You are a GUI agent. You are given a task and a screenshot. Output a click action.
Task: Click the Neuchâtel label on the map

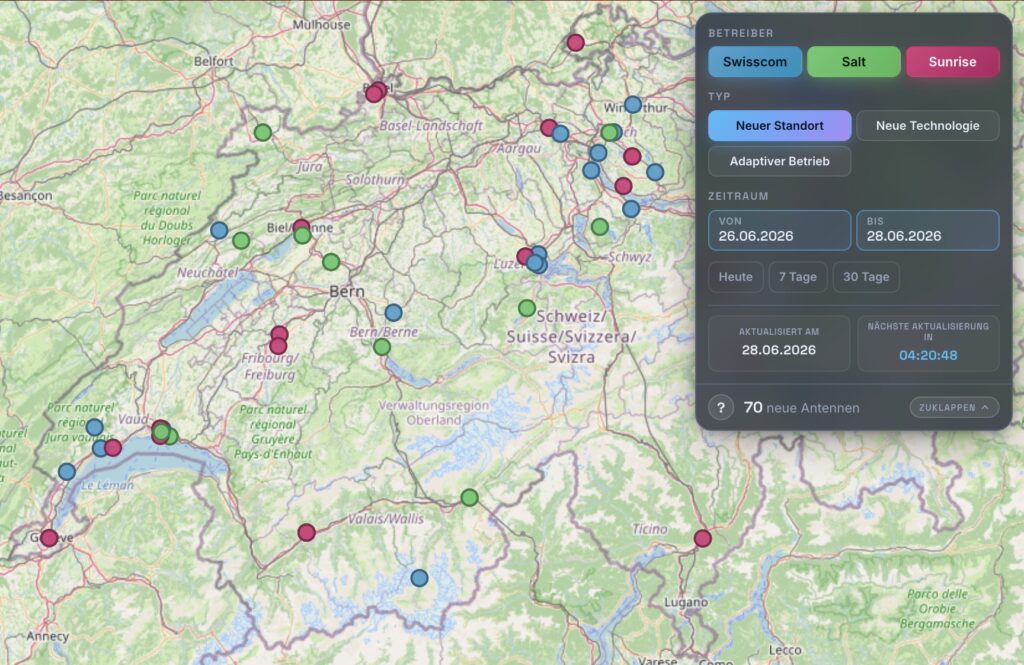click(x=208, y=272)
